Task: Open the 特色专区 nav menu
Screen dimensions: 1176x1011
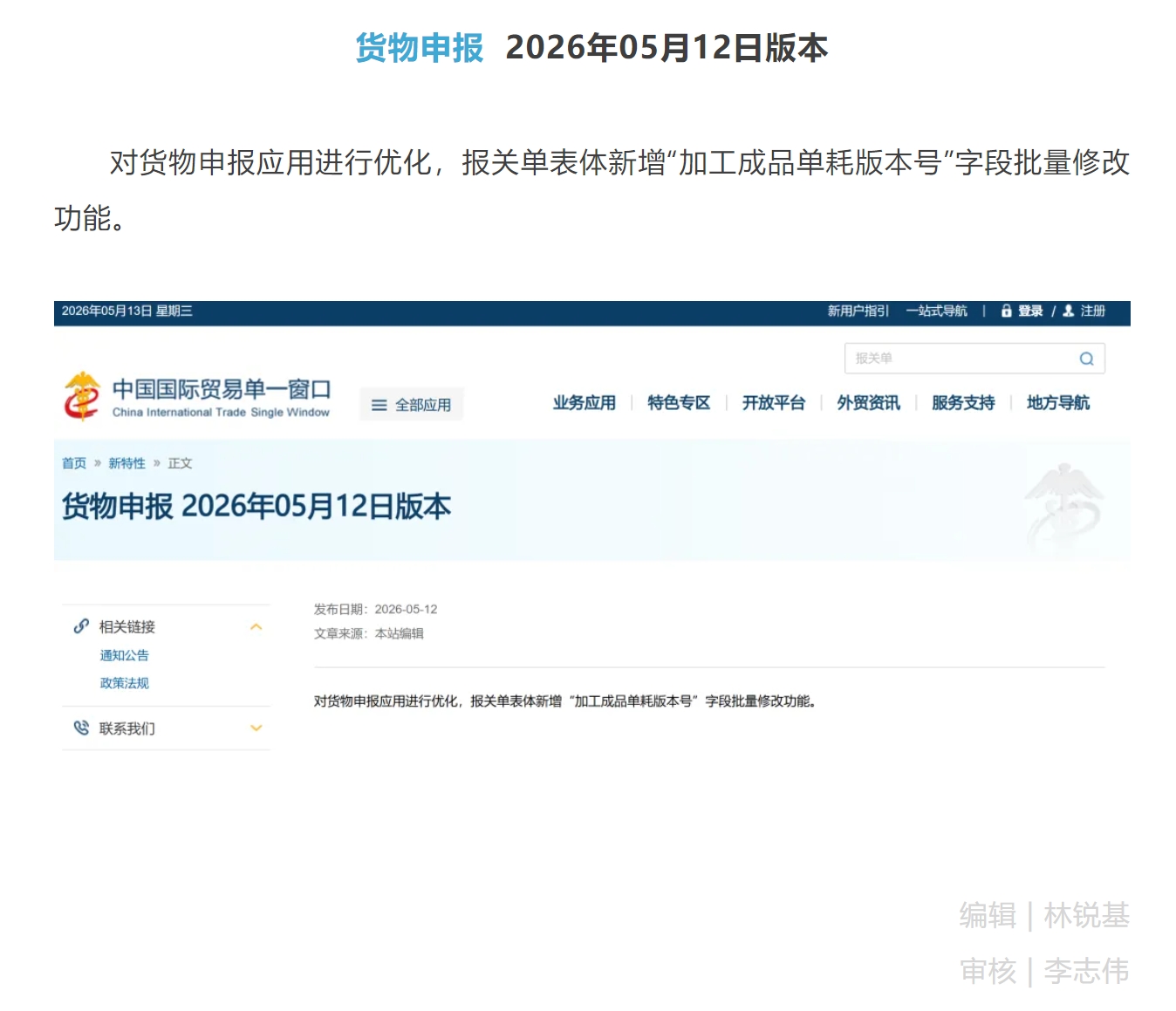Action: point(679,403)
